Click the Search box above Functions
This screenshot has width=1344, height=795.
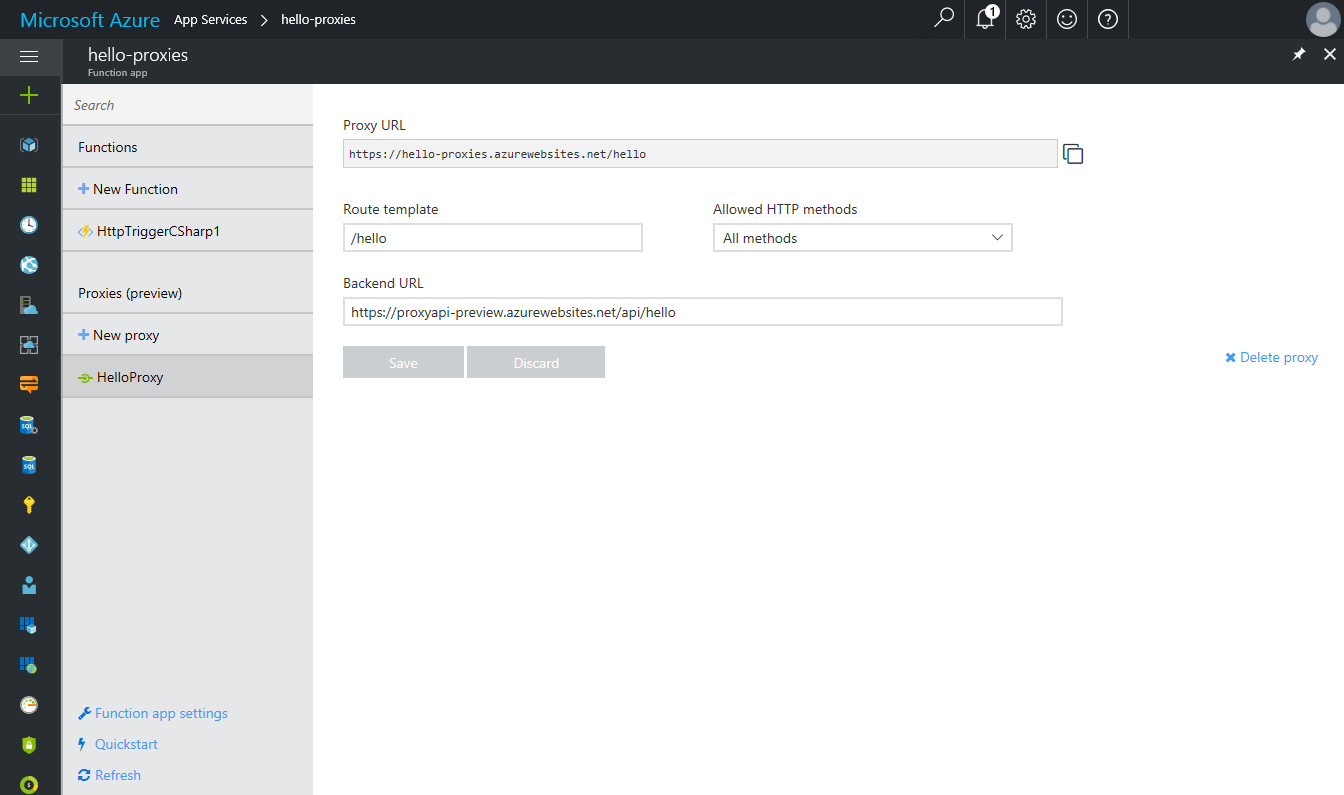187,104
